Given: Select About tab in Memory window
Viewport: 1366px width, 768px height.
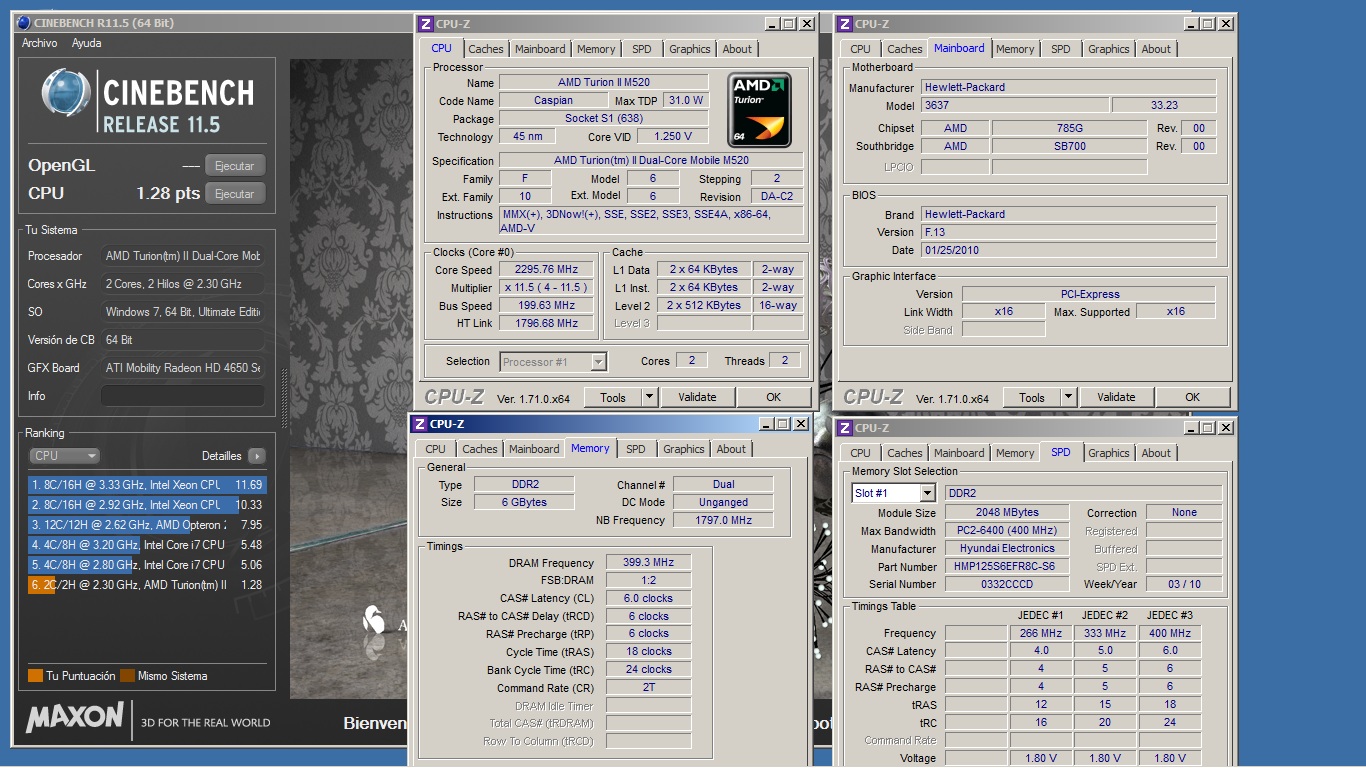Looking at the screenshot, I should pyautogui.click(x=731, y=449).
